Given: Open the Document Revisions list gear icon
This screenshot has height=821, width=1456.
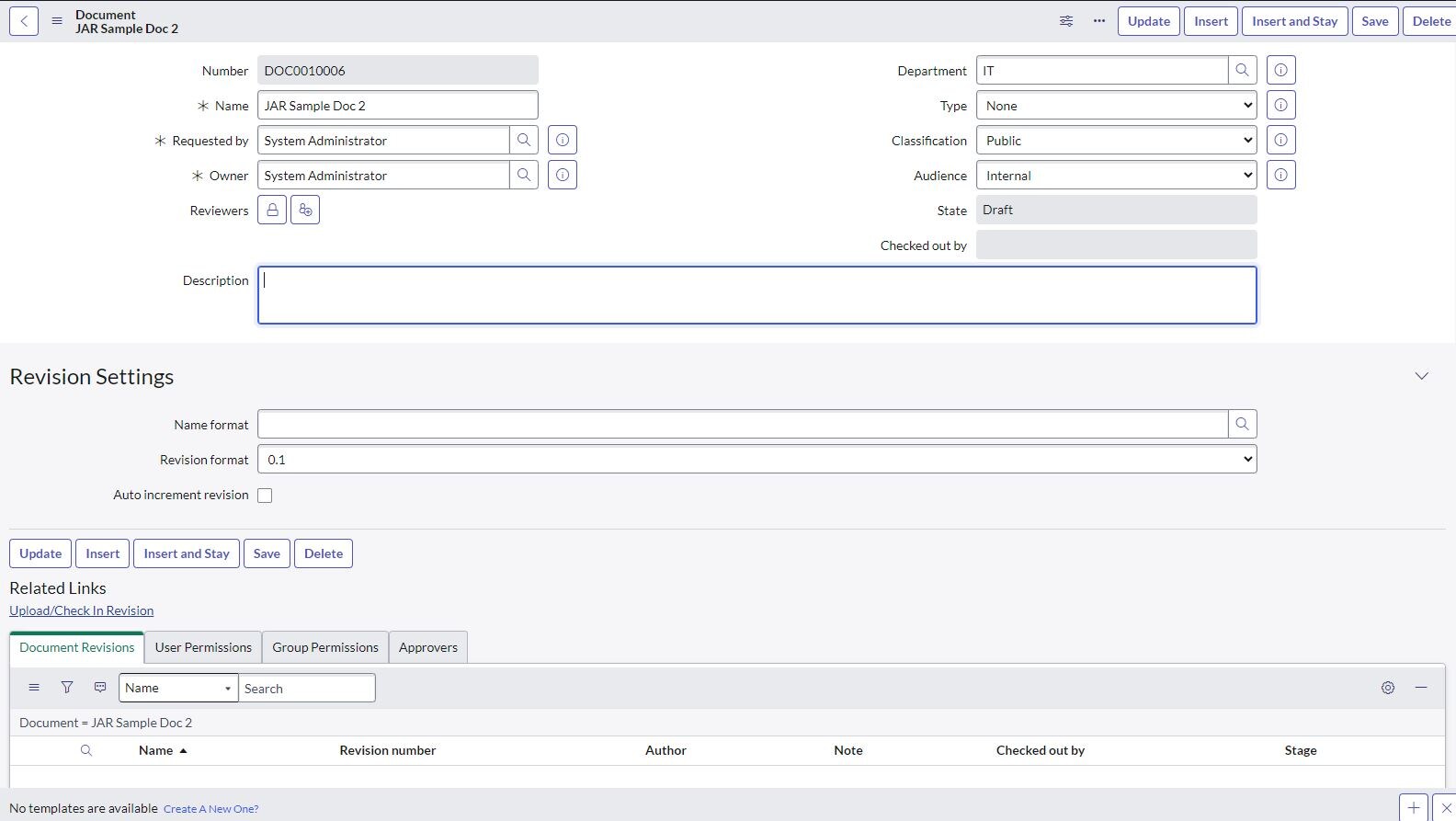Looking at the screenshot, I should pos(1388,688).
